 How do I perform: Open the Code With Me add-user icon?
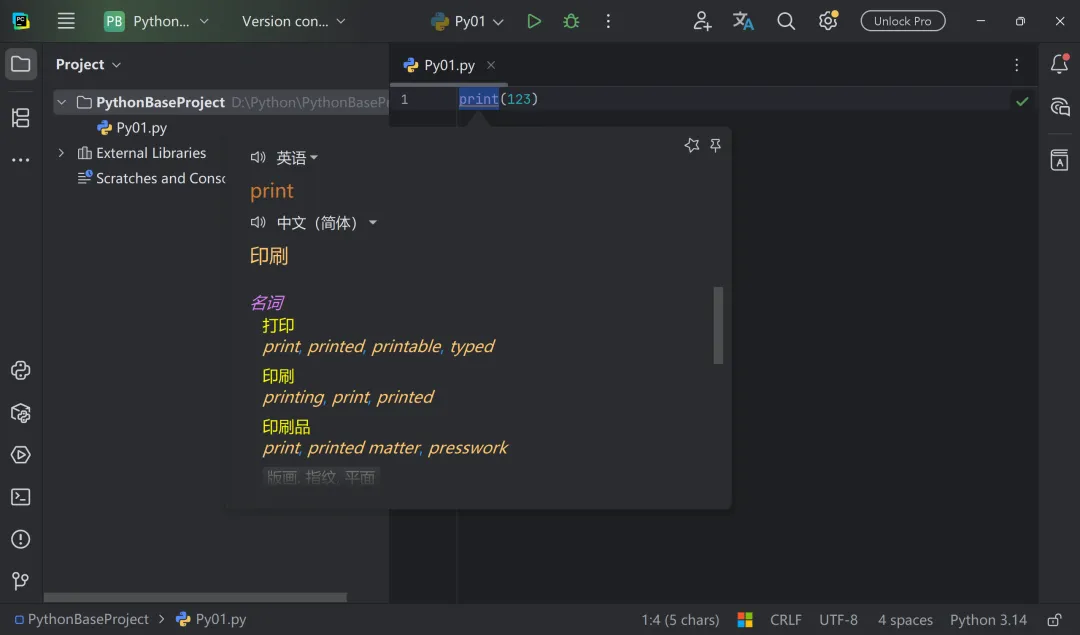point(702,21)
